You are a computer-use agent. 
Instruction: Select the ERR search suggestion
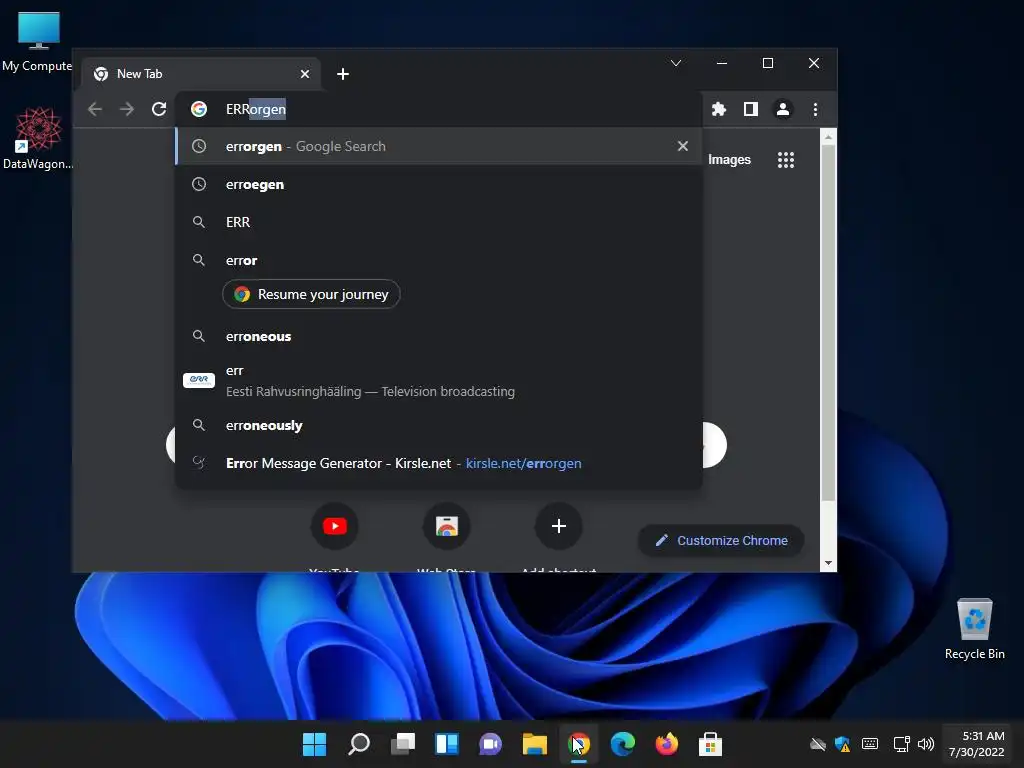(x=438, y=222)
